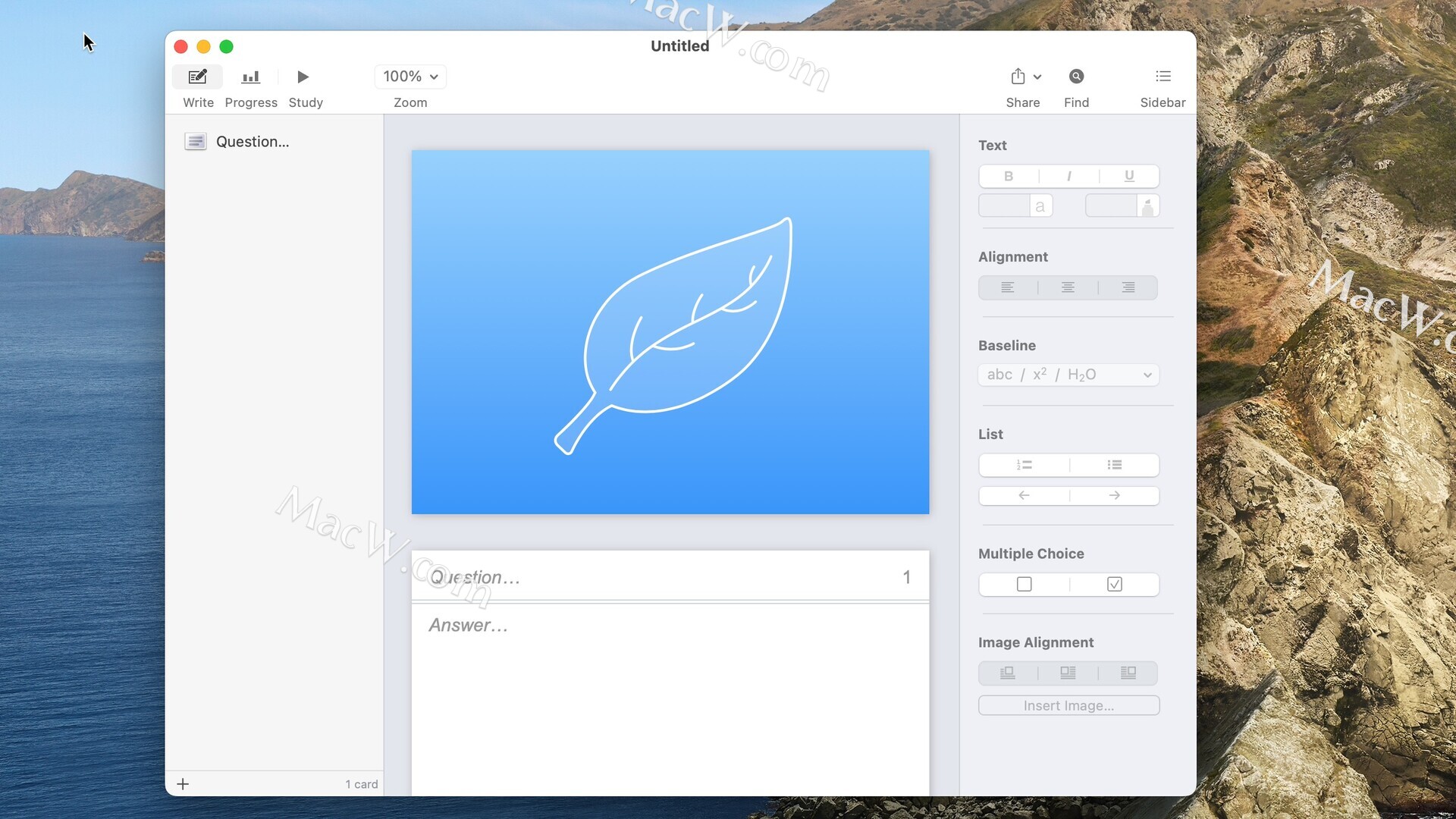
Task: Click card number 1 label
Action: coord(906,577)
